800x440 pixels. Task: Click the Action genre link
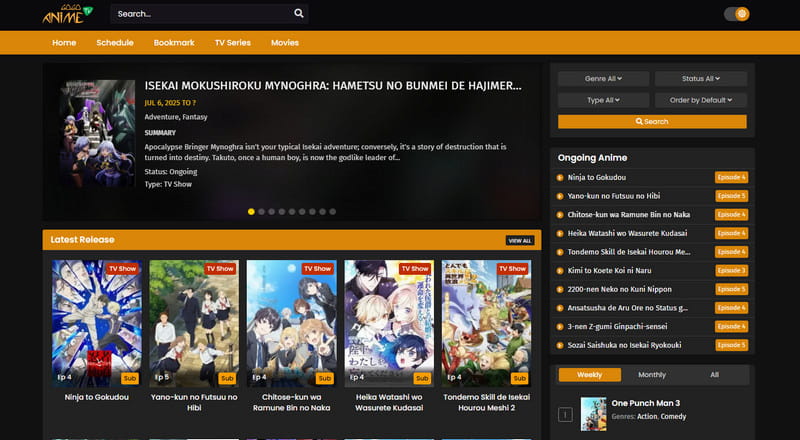pos(647,417)
